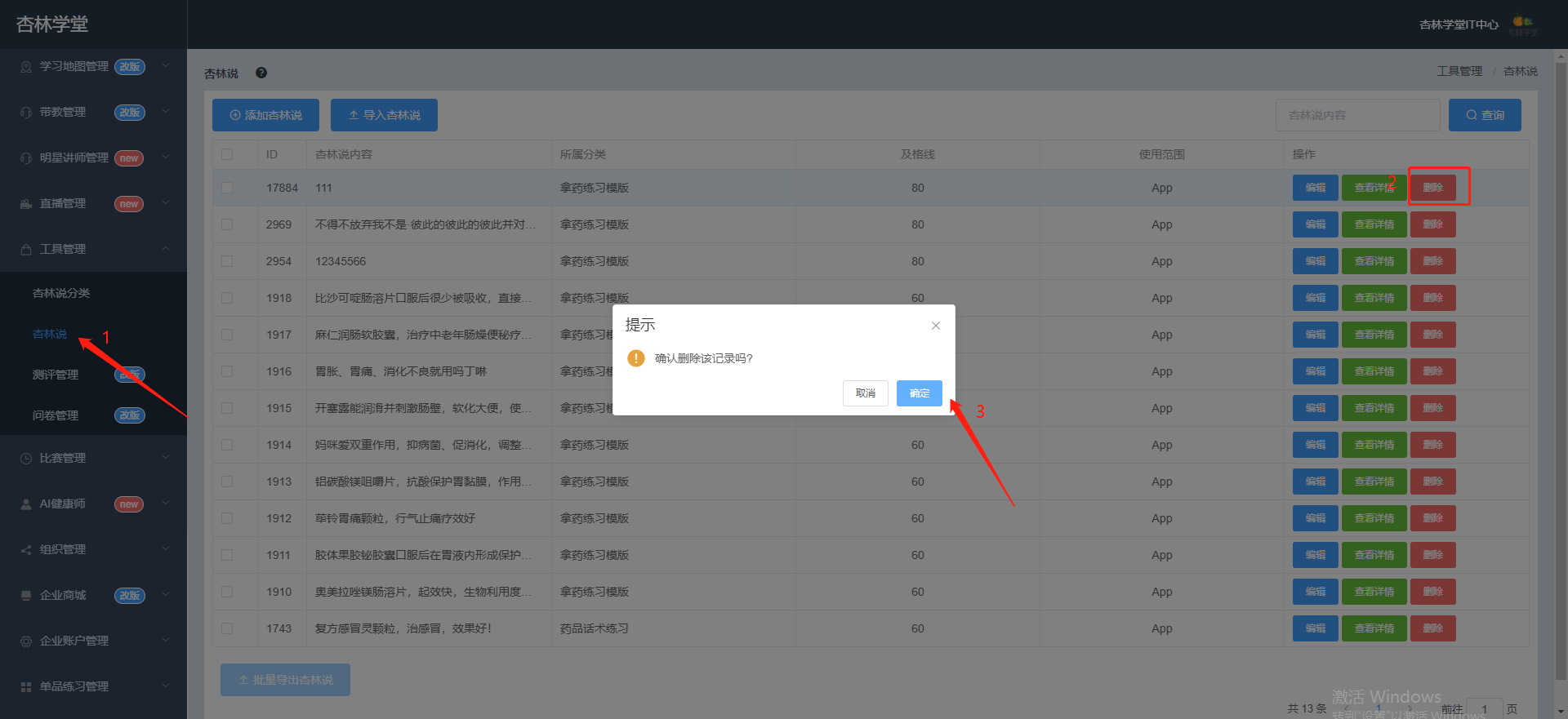Toggle the select-all checkbox in the table header
The width and height of the screenshot is (1568, 719).
coord(227,154)
